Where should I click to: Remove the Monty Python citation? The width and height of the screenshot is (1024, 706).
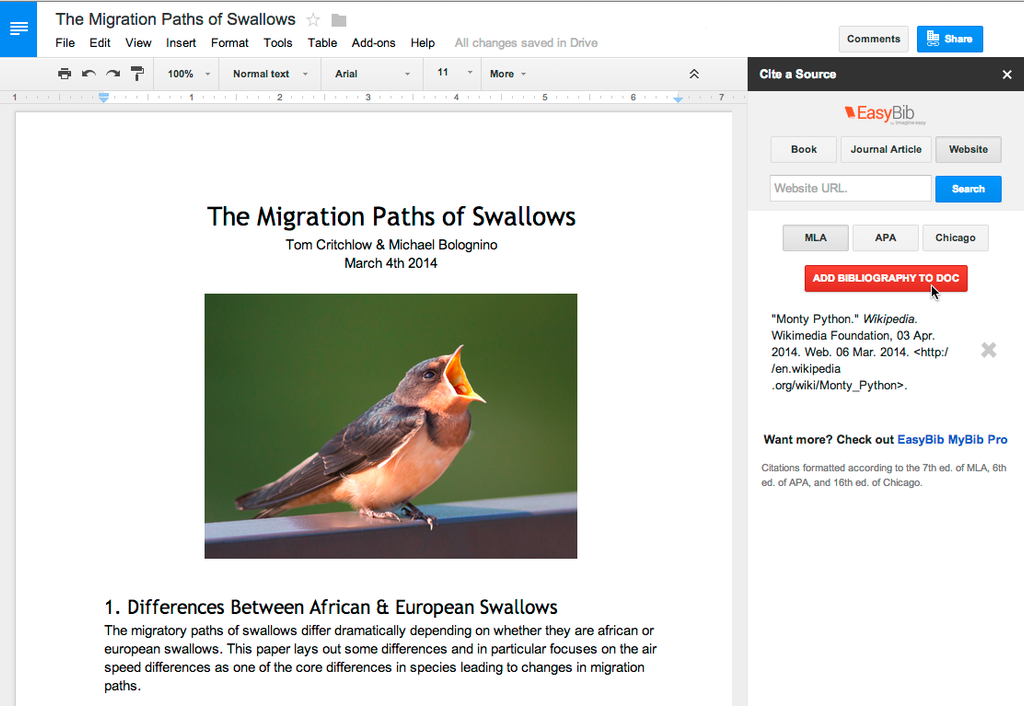(988, 350)
